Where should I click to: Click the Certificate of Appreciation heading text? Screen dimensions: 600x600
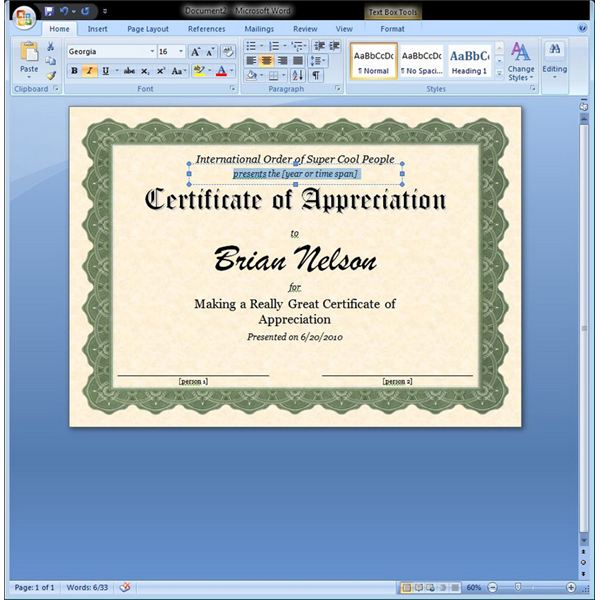(x=295, y=200)
